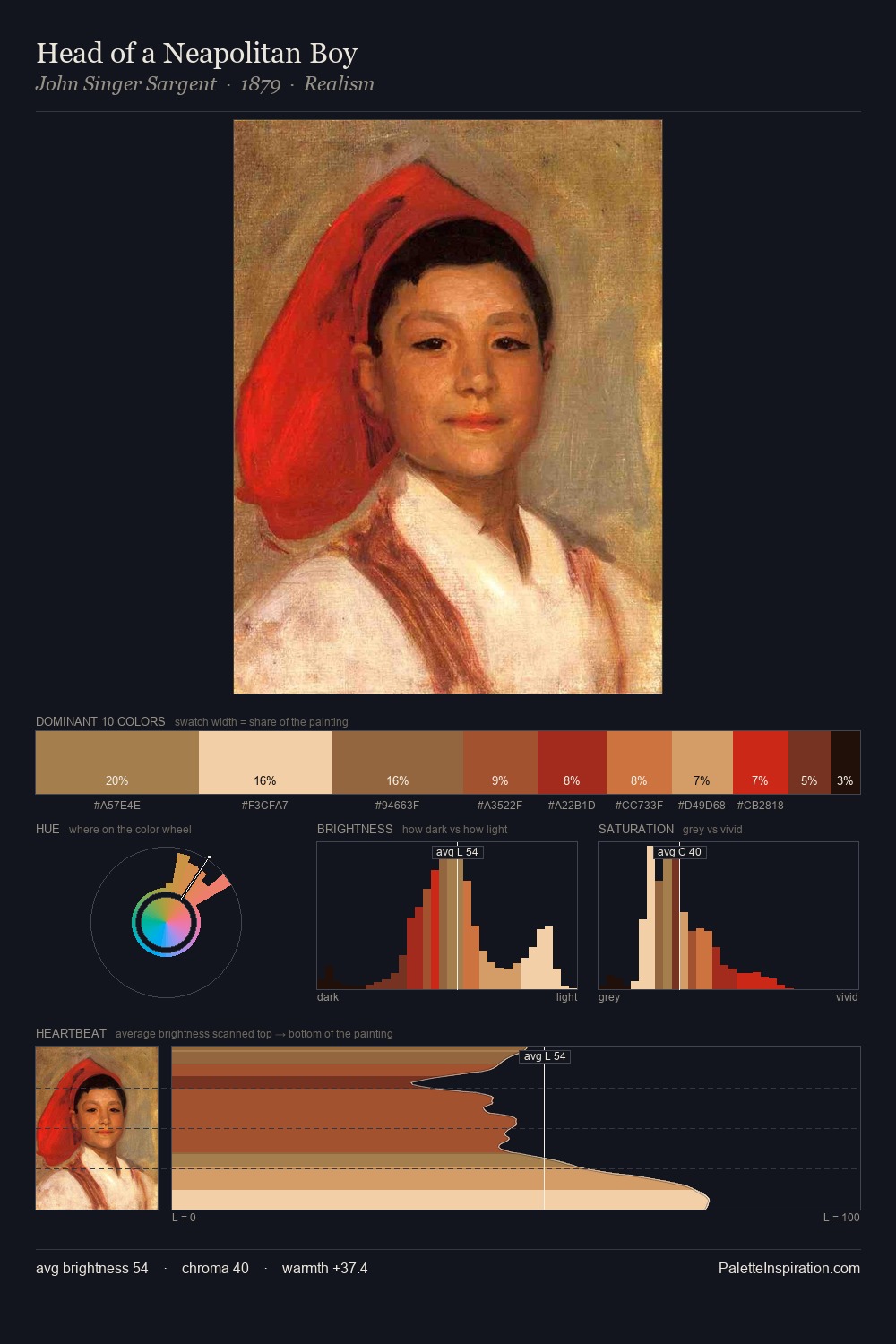Click the style label 'Realism'

pyautogui.click(x=339, y=84)
